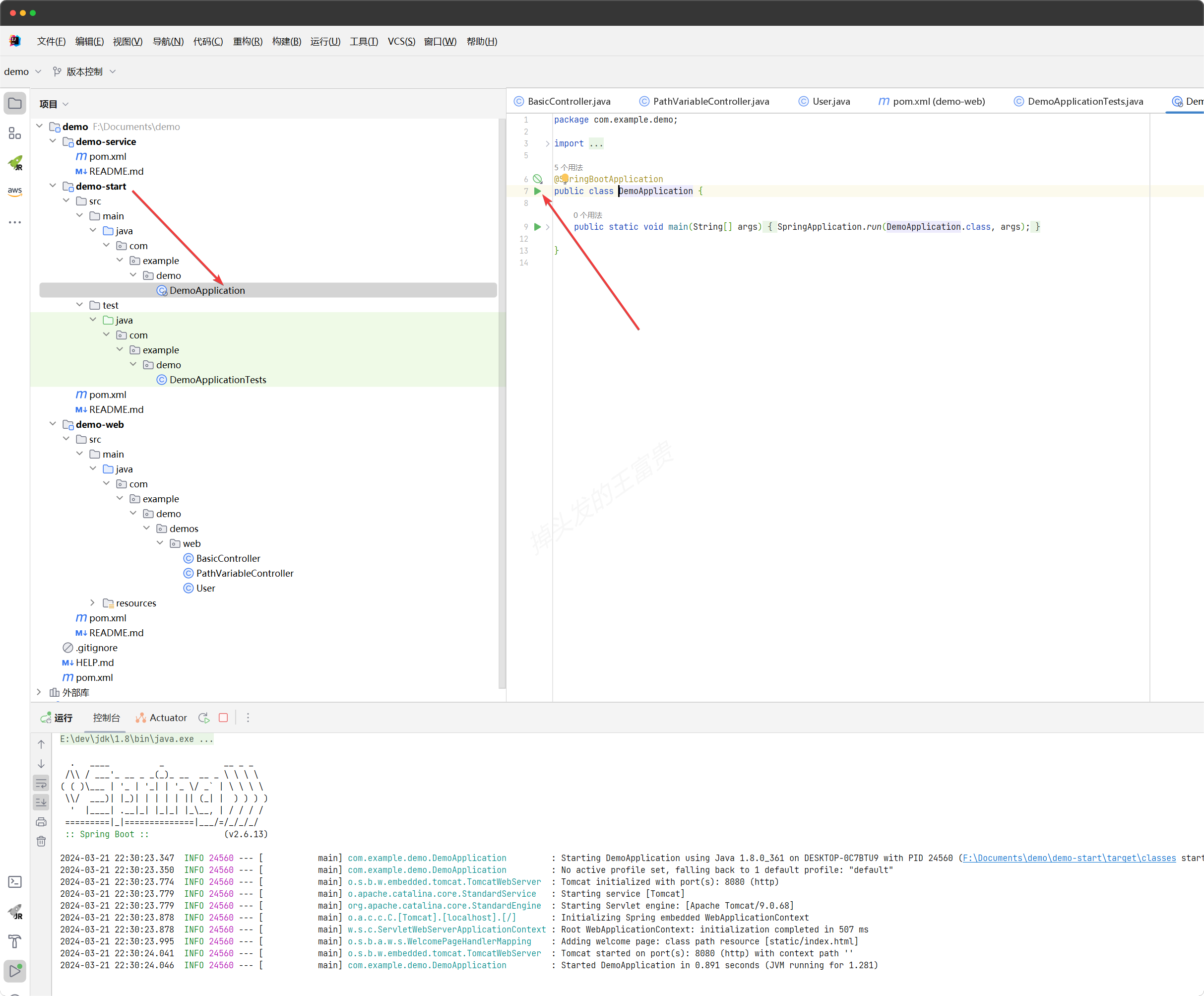Click green run arrow beside main method
This screenshot has height=996, width=1204.
click(x=537, y=226)
